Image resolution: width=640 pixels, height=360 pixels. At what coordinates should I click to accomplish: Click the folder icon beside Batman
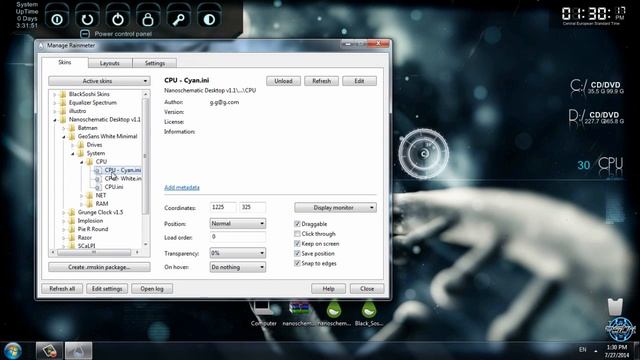tap(72, 128)
